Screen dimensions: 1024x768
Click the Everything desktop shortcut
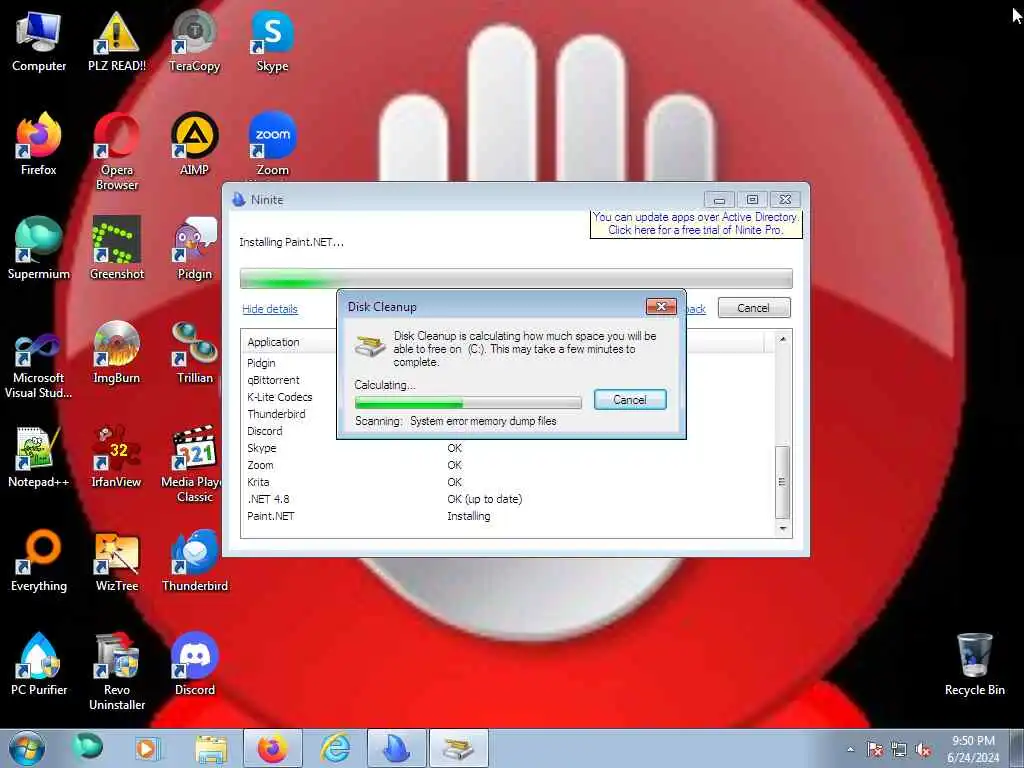click(39, 560)
